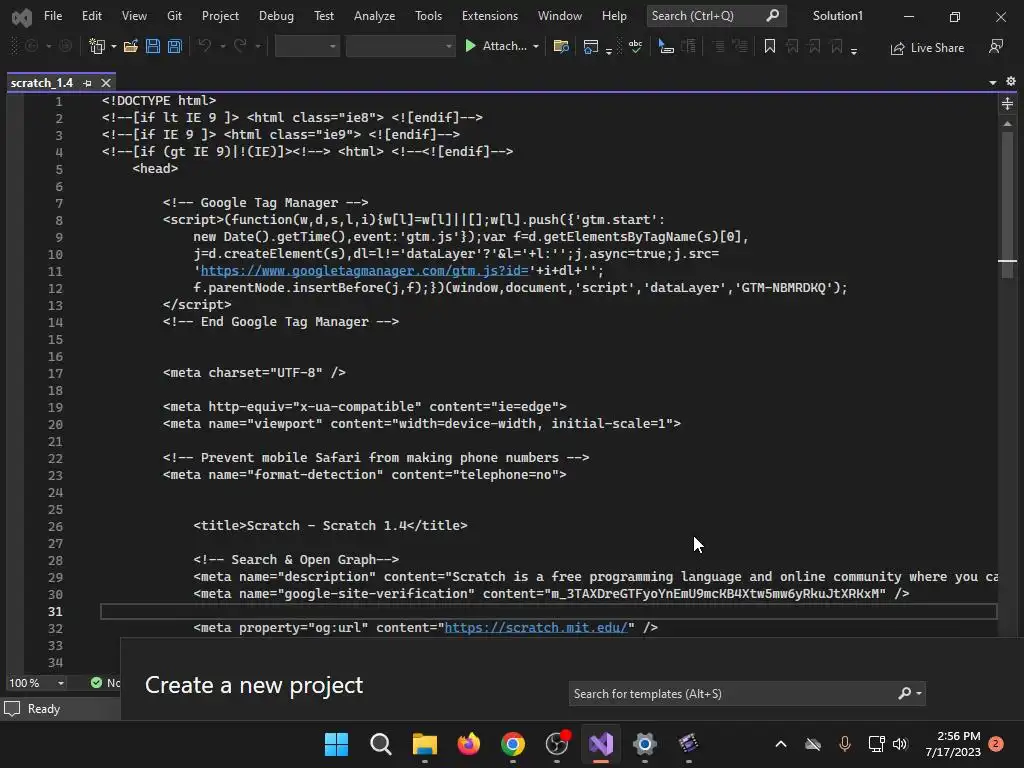Viewport: 1024px width, 768px height.
Task: Click the comment out selected lines icon
Action: pyautogui.click(x=688, y=46)
